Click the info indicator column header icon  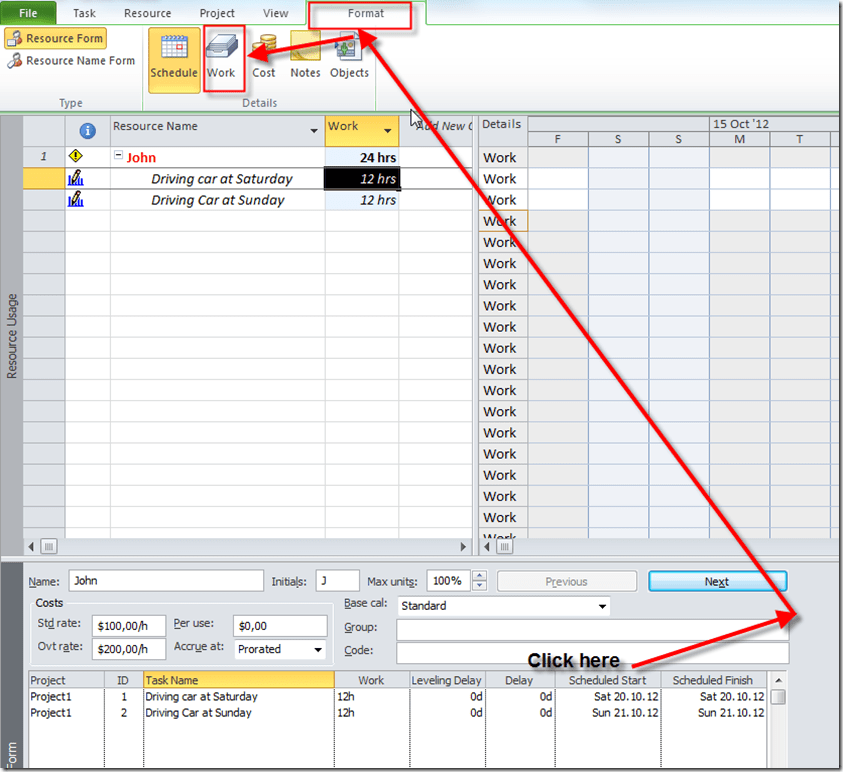click(x=87, y=130)
